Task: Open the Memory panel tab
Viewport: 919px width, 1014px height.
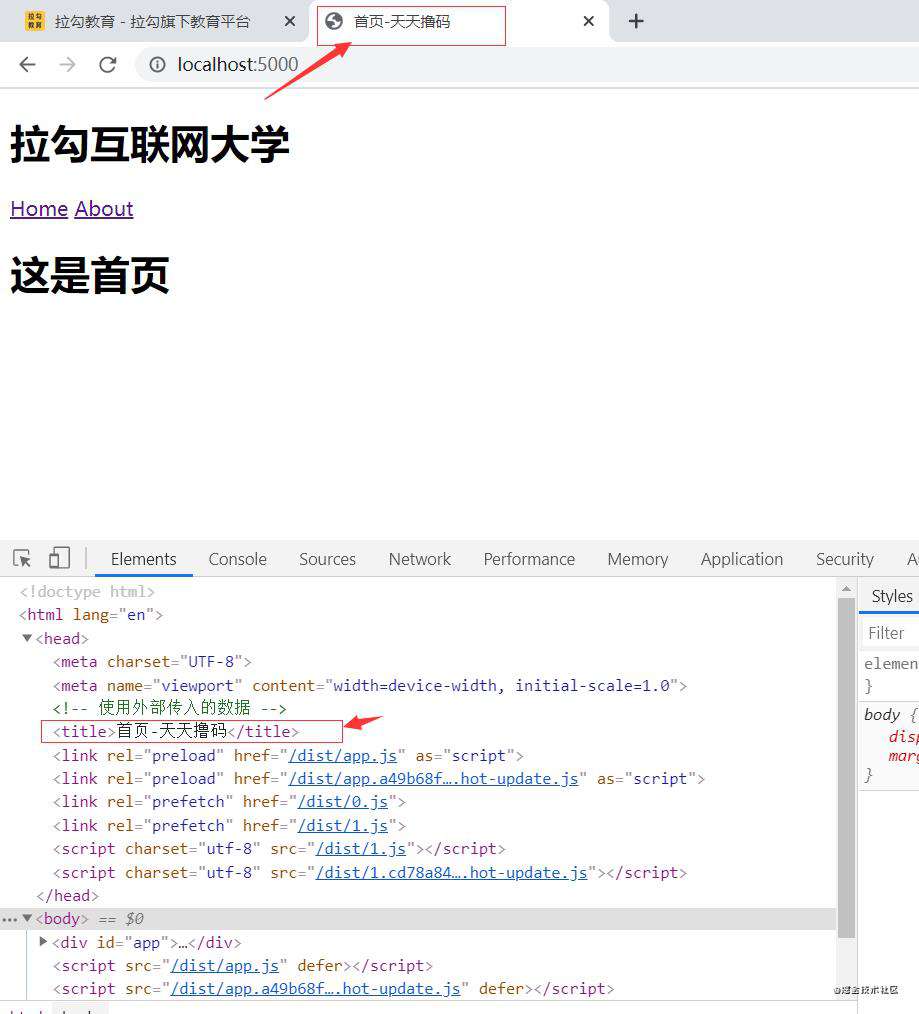Action: (x=638, y=559)
